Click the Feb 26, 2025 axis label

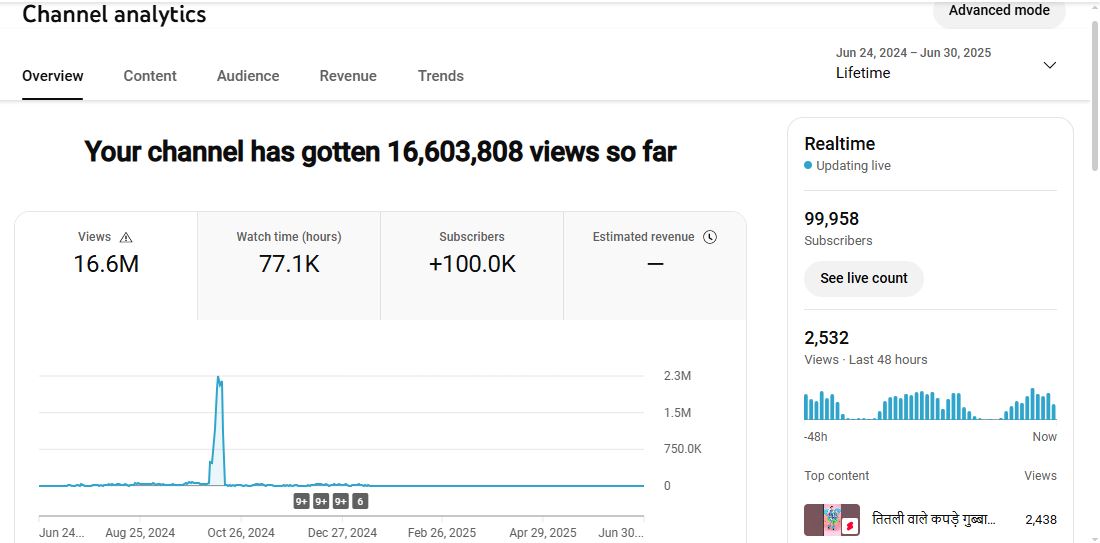442,532
